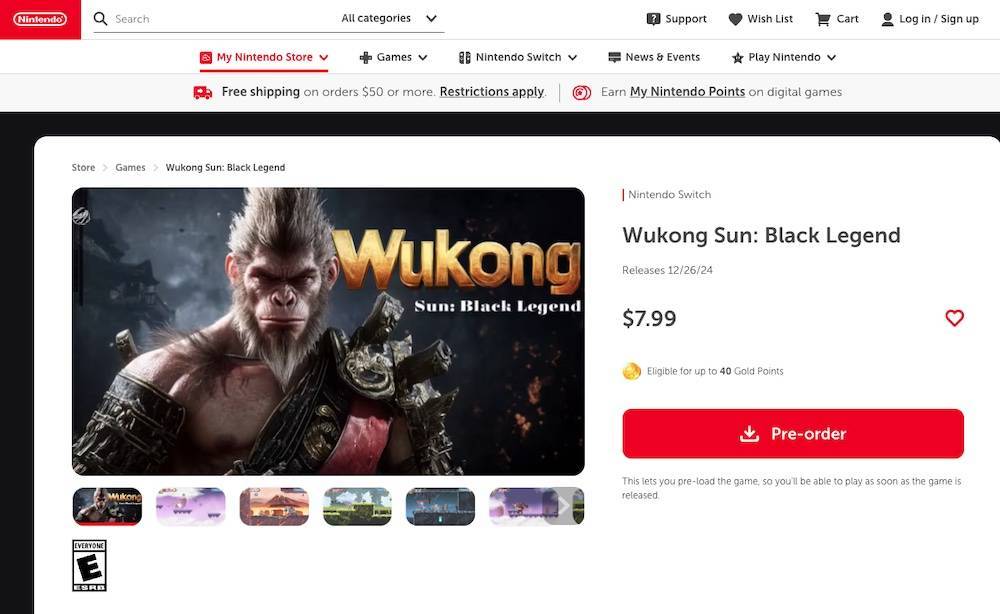Click the ESRB Everyone rating badge
The image size is (1000, 614).
89,566
